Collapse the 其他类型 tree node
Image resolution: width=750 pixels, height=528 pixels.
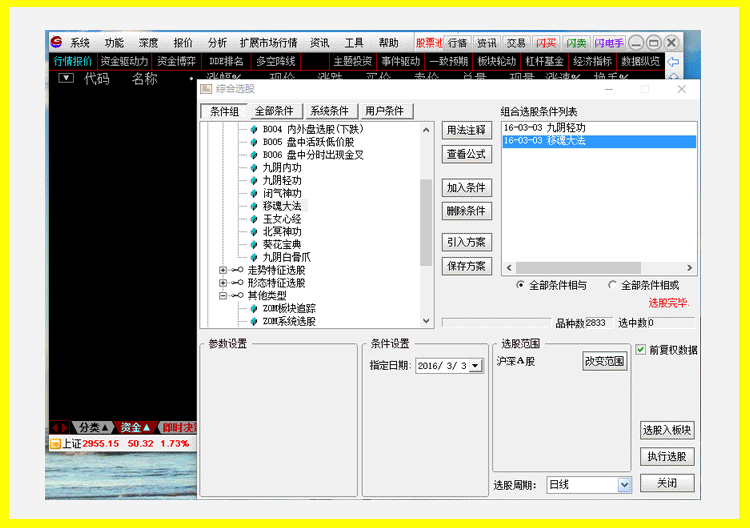pyautogui.click(x=223, y=296)
